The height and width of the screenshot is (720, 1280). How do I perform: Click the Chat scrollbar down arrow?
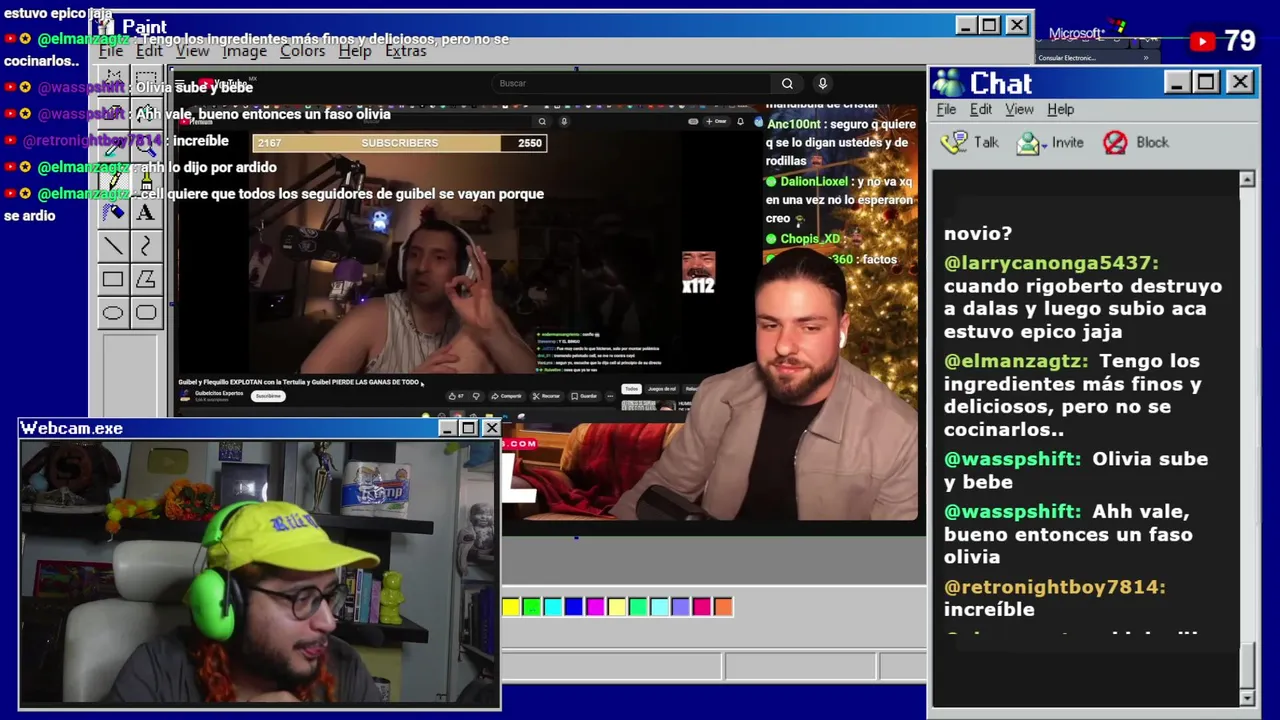(1247, 697)
